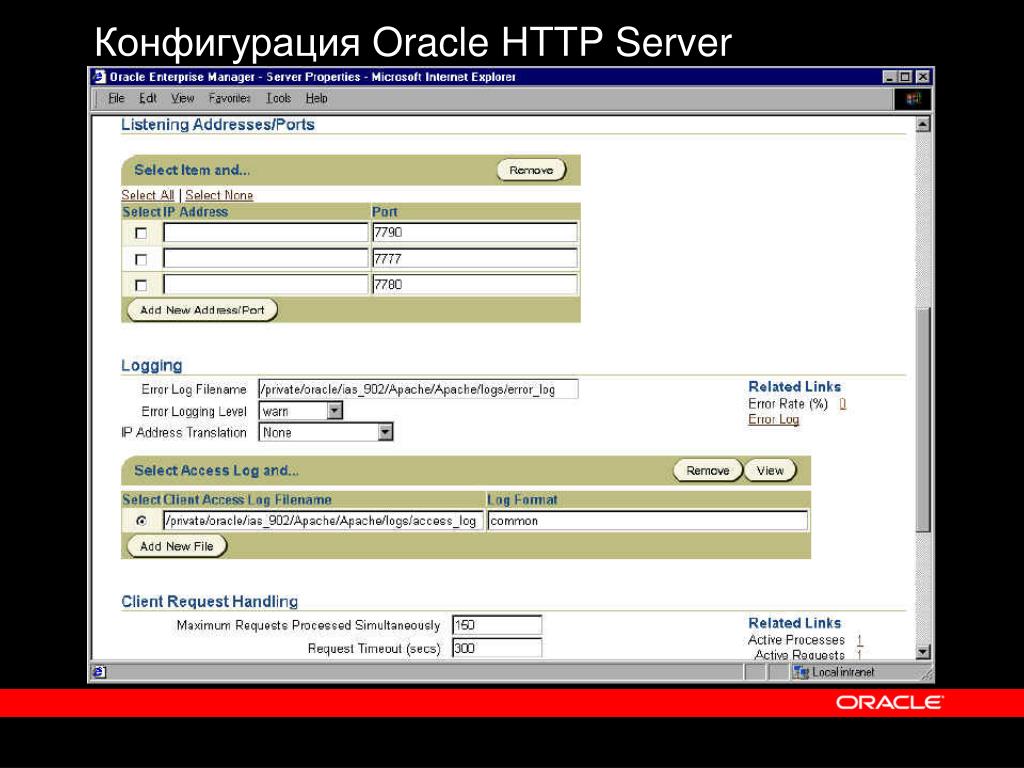Click the vertical scrollbar thumb
Viewport: 1024px width, 768px height.
[923, 420]
